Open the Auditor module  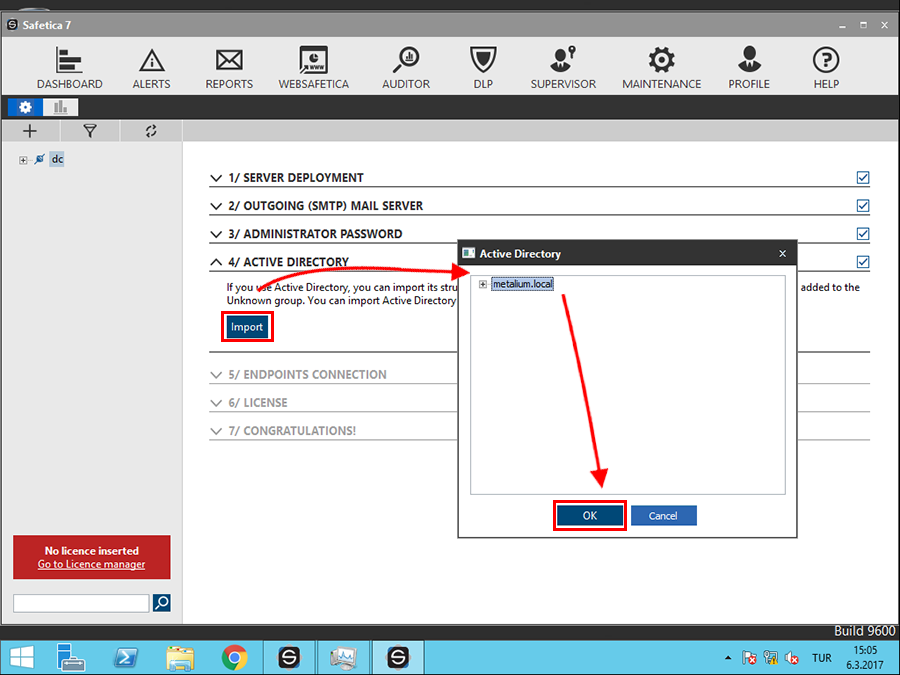click(x=406, y=68)
